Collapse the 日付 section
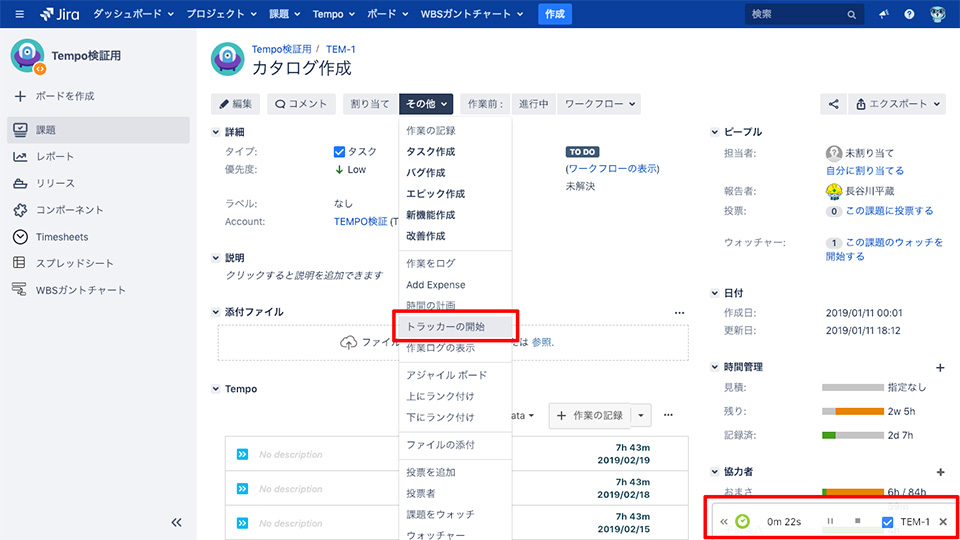The image size is (960, 540). tap(714, 294)
